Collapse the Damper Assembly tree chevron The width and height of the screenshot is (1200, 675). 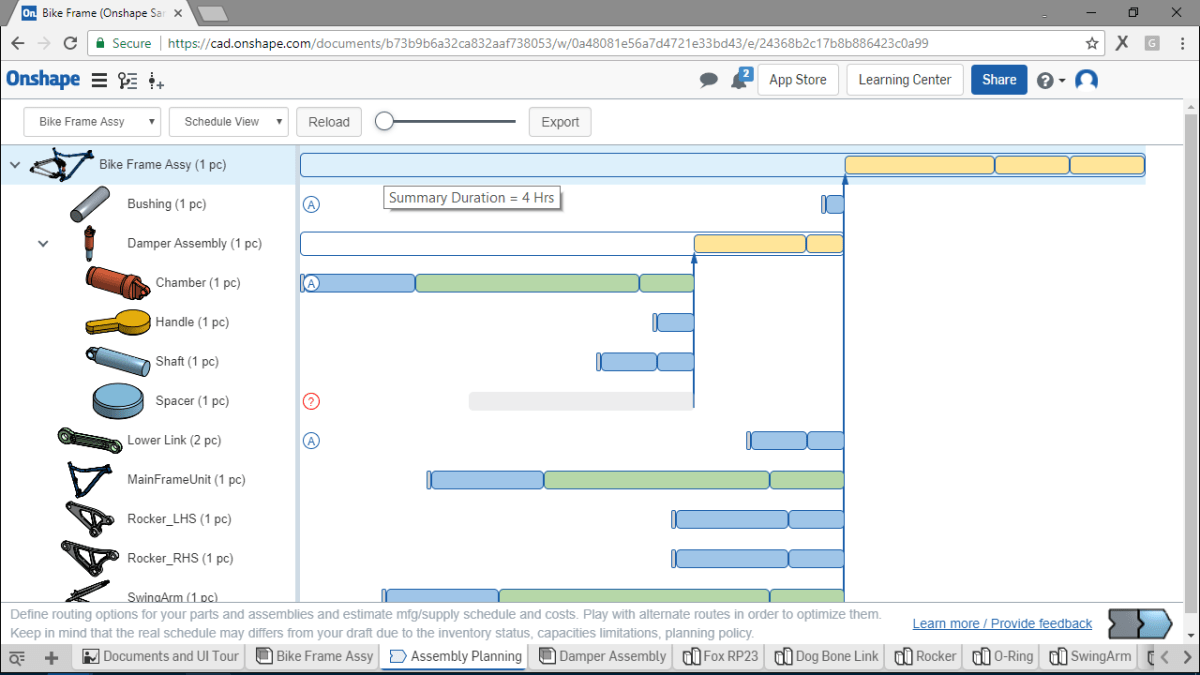pyautogui.click(x=43, y=243)
